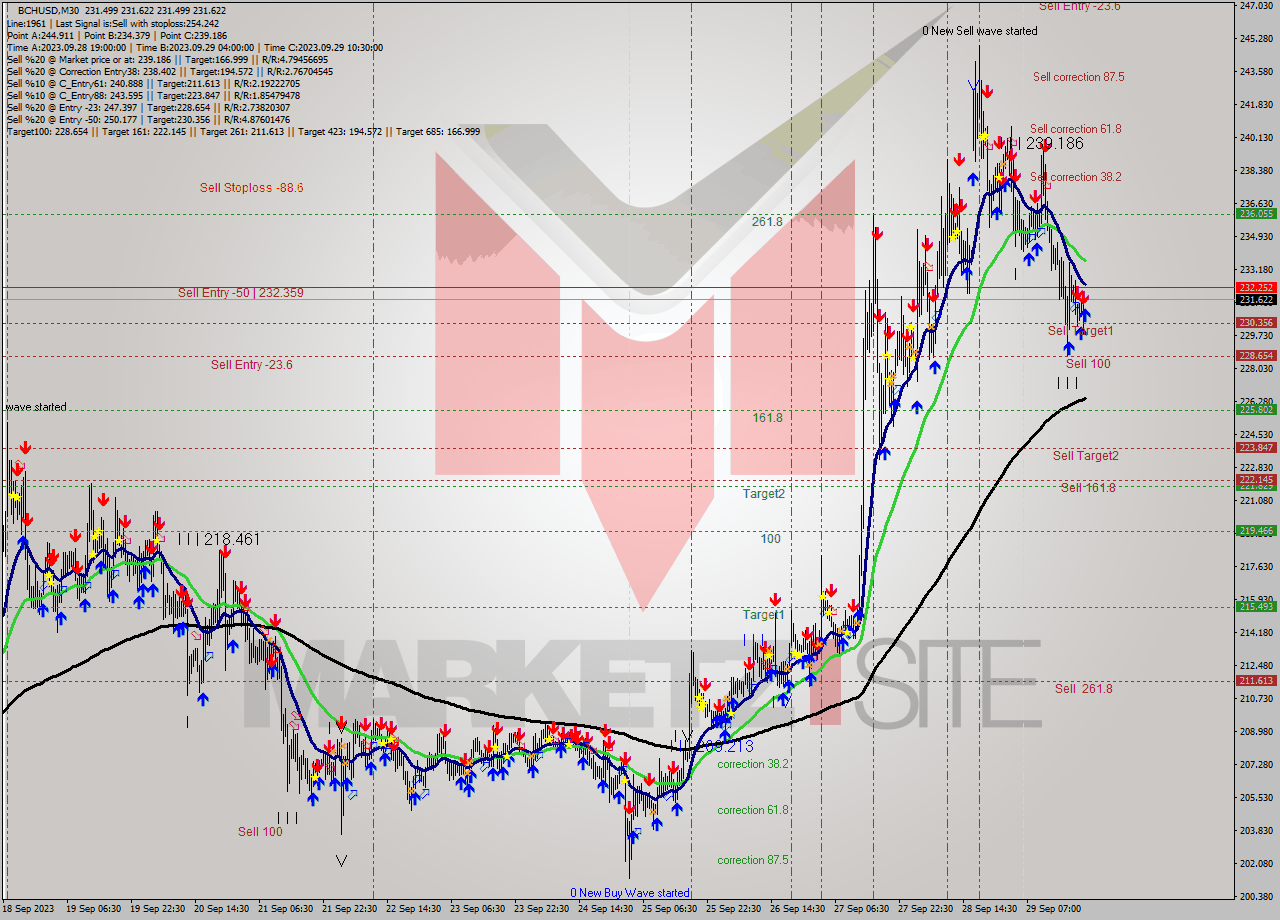This screenshot has height=920, width=1280.
Task: Click the 'Sell %10 @ C_Entry61: 240.888' line
Action: [155, 83]
